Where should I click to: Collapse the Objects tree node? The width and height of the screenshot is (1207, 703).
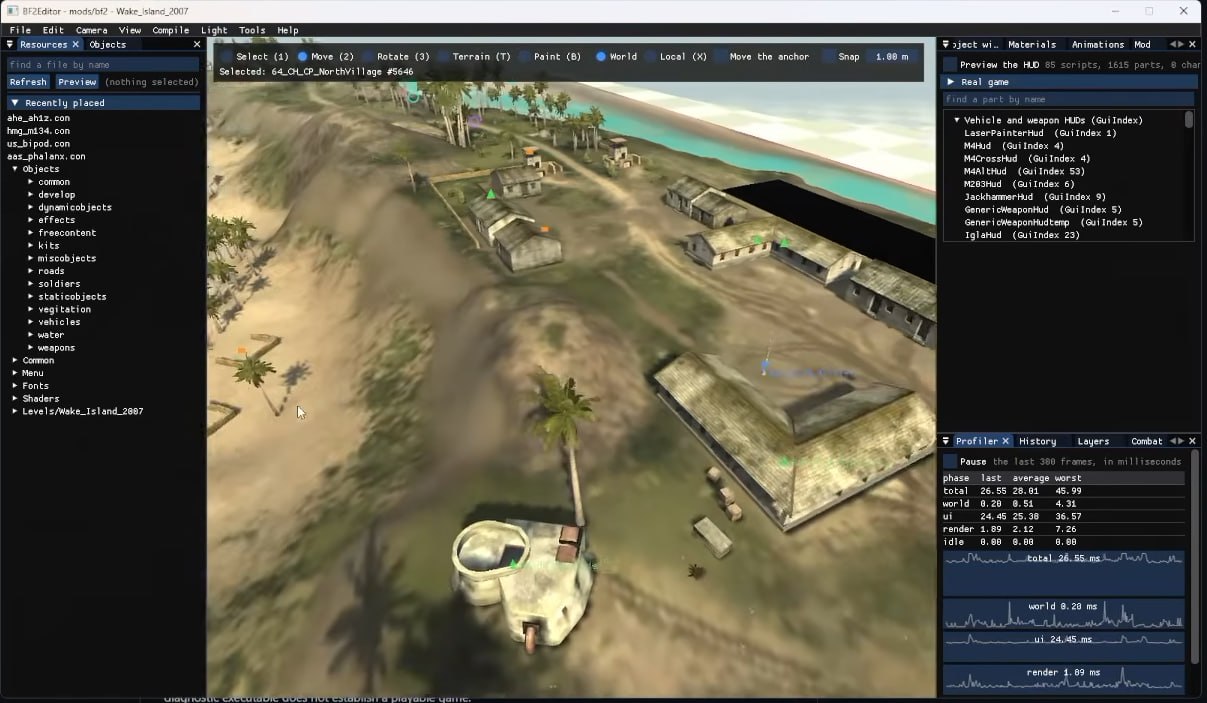[x=15, y=169]
